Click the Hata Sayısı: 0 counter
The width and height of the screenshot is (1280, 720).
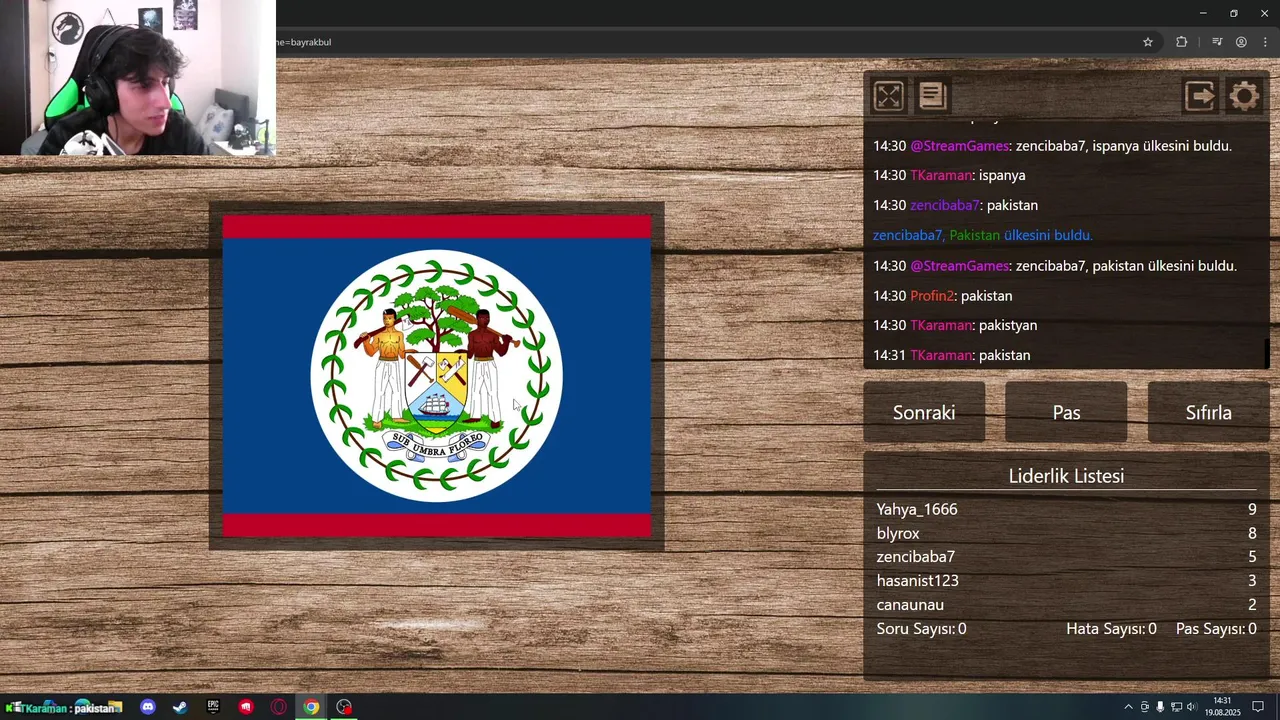pos(1111,629)
